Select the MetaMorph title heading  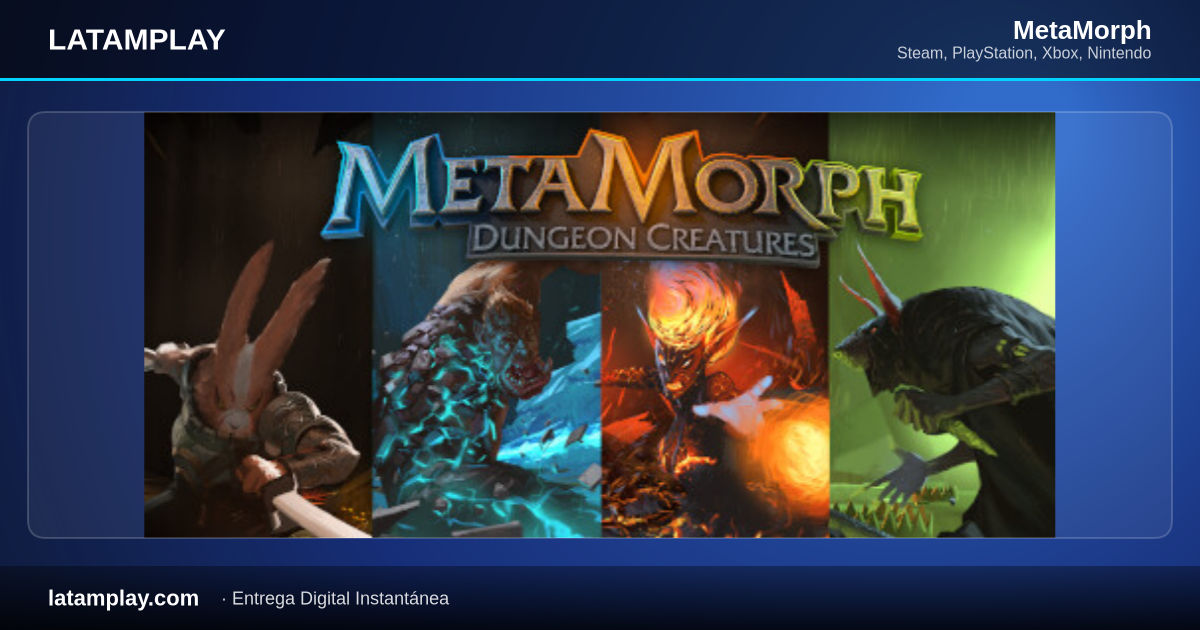click(x=1082, y=30)
